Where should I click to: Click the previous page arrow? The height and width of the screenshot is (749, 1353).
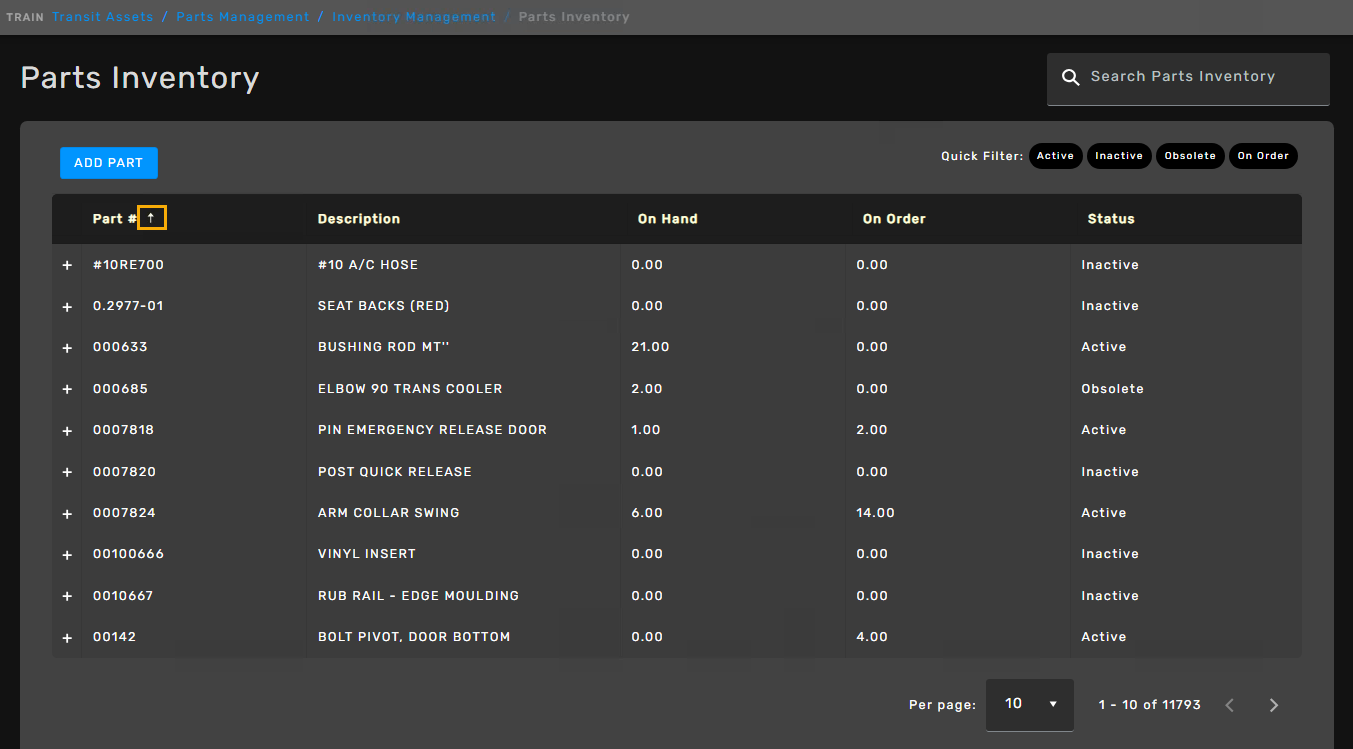point(1229,705)
